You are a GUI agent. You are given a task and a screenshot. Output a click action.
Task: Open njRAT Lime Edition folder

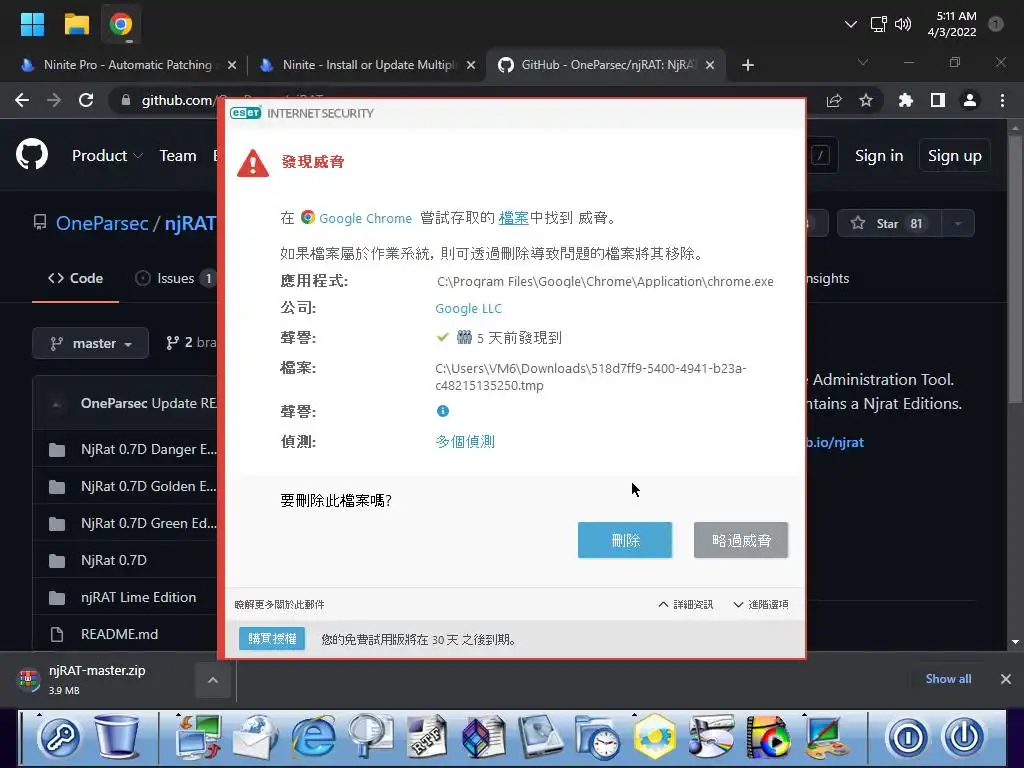click(x=138, y=598)
